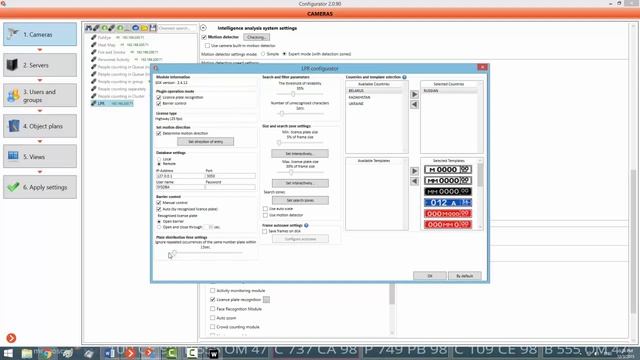The height and width of the screenshot is (360, 640).
Task: Click the blue round icon in the camera toolbar
Action: [136, 28]
